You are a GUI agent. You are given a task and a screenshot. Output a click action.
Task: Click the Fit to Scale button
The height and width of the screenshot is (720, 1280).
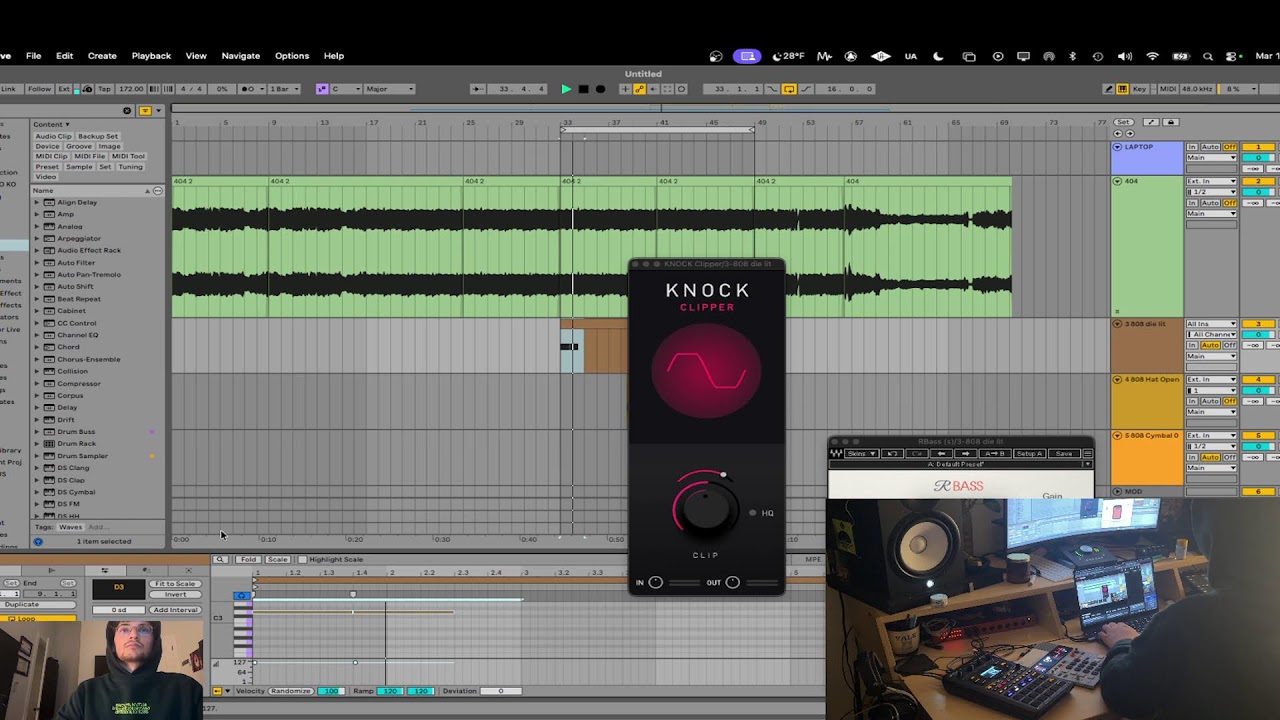coord(175,584)
